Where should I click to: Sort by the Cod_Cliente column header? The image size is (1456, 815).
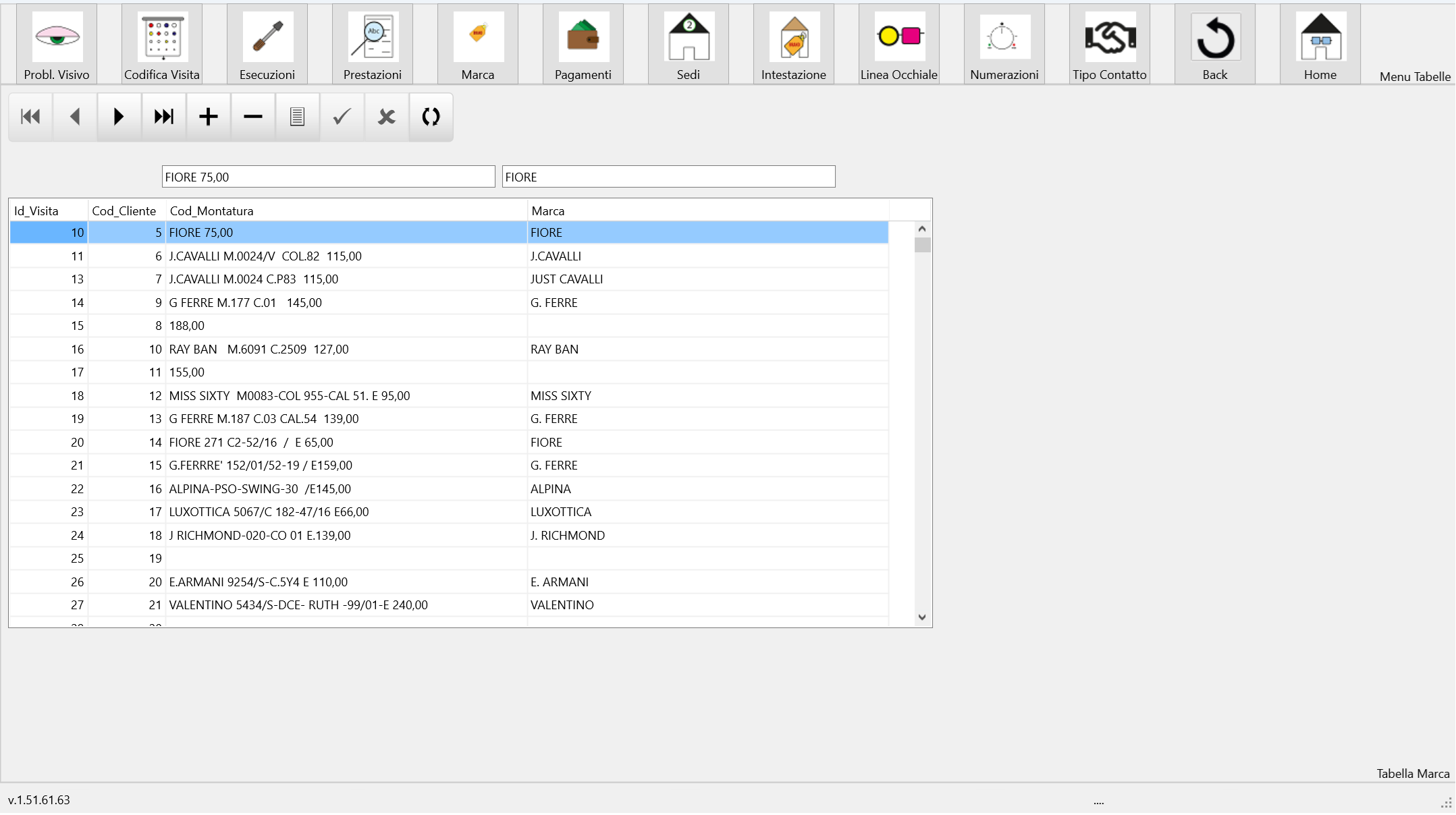point(127,210)
